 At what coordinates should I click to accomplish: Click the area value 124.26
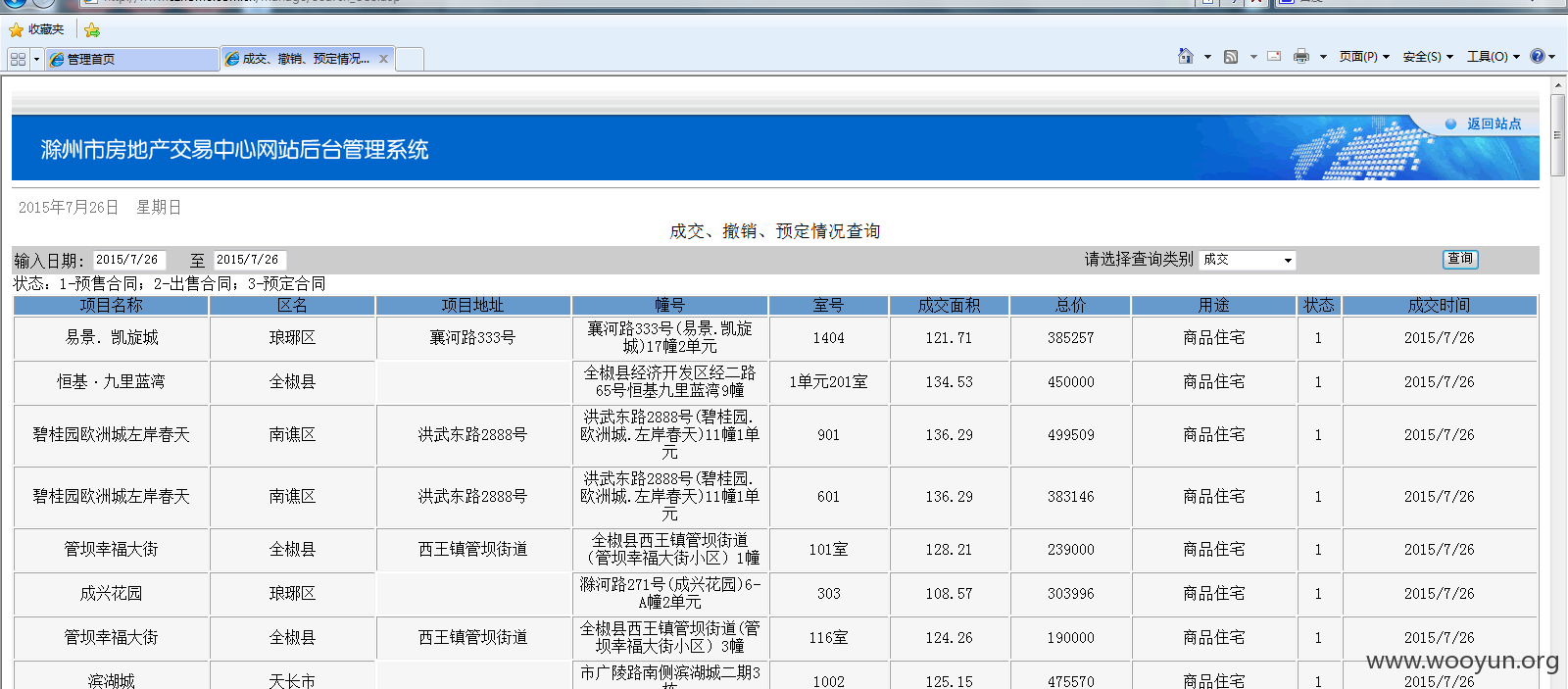pyautogui.click(x=949, y=638)
